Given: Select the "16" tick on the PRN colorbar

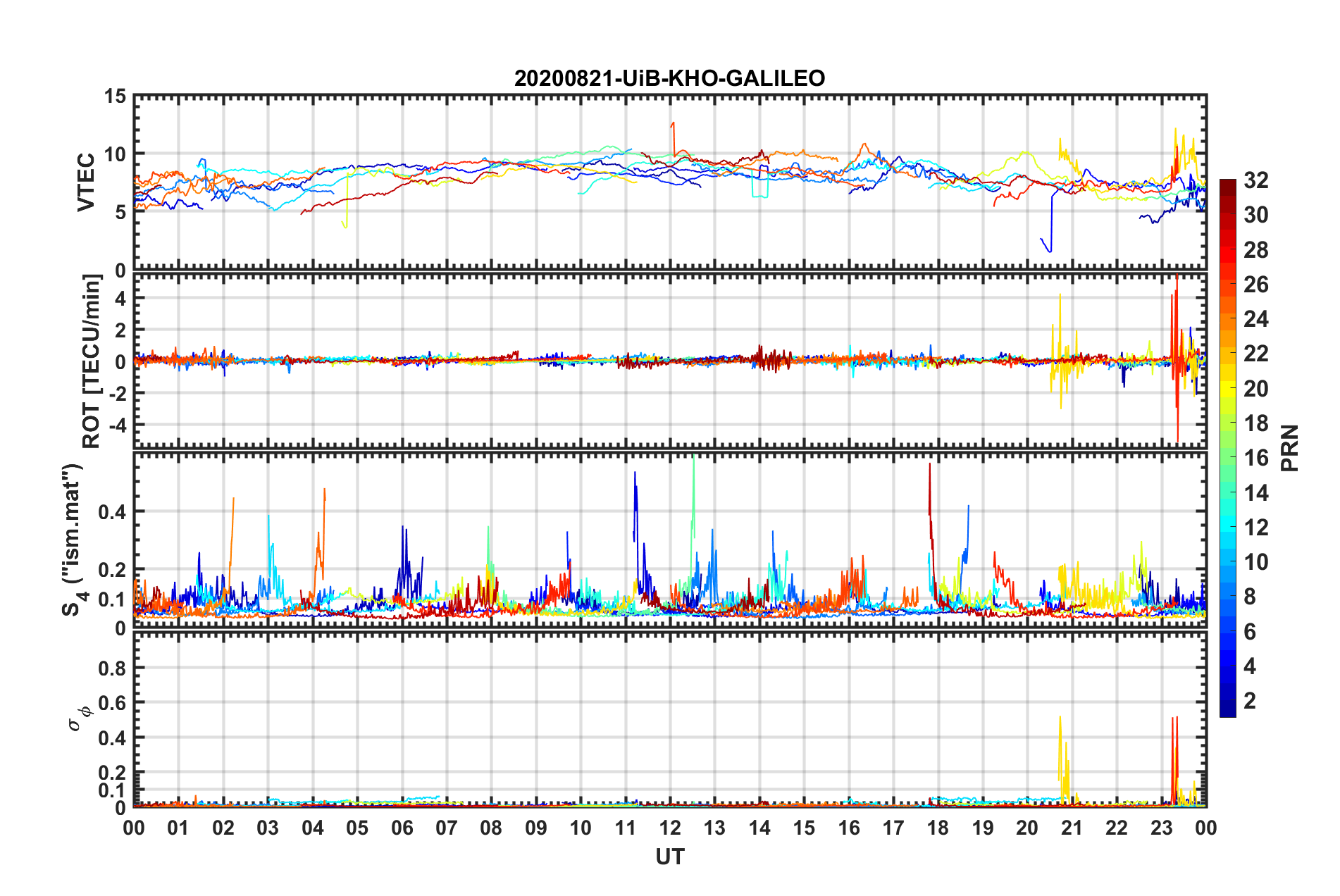Looking at the screenshot, I should coord(1255,458).
